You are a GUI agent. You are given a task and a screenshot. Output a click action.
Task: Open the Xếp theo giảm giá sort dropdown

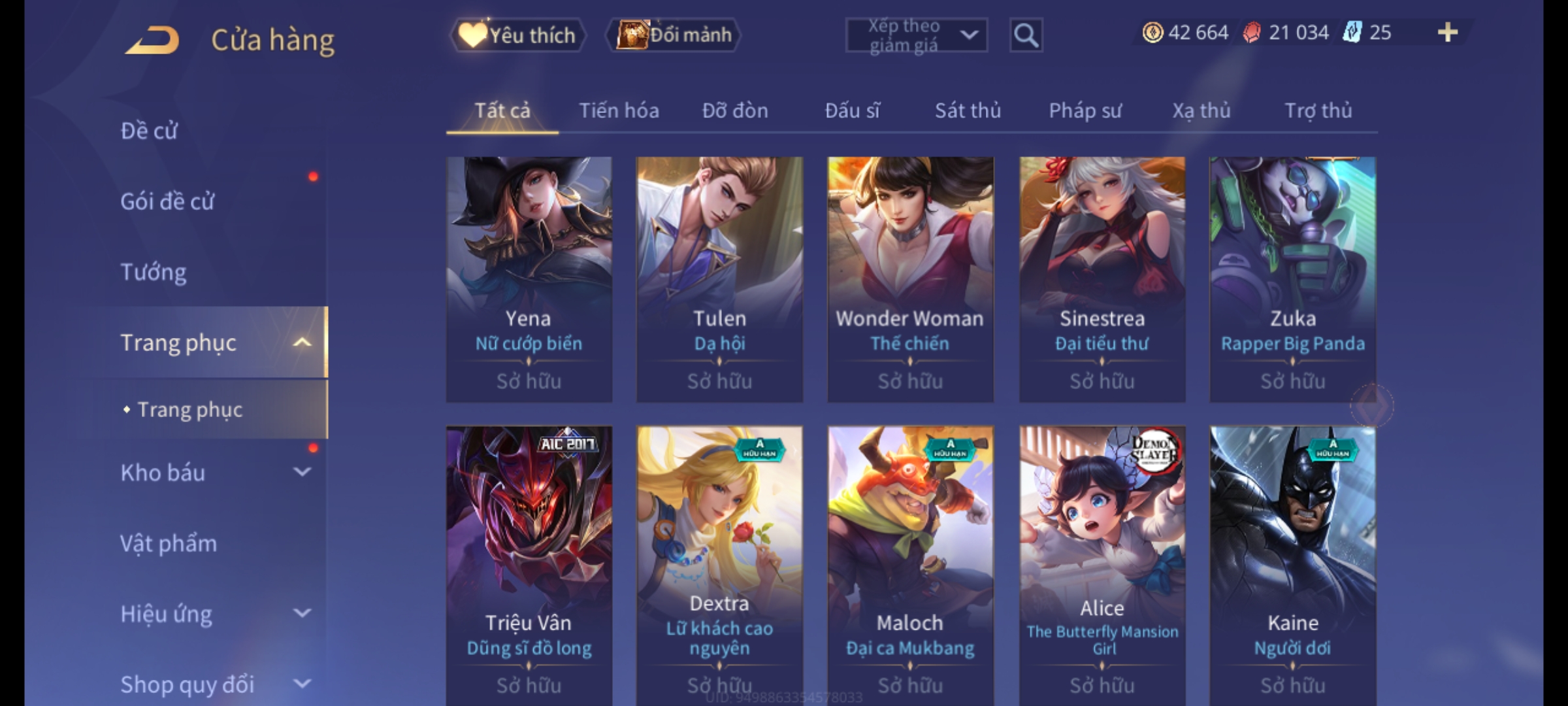click(x=916, y=35)
